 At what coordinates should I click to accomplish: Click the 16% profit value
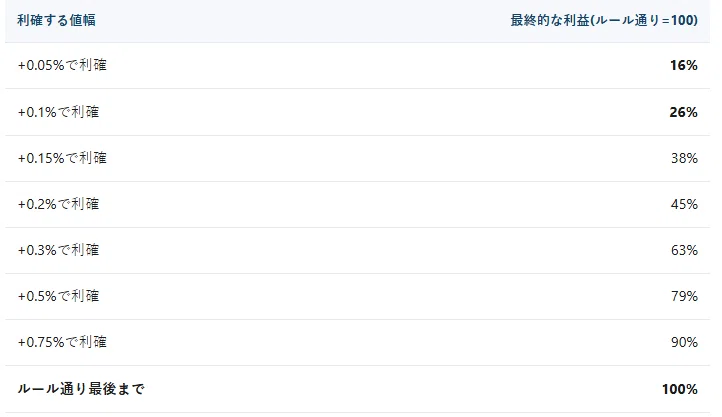[x=684, y=65]
